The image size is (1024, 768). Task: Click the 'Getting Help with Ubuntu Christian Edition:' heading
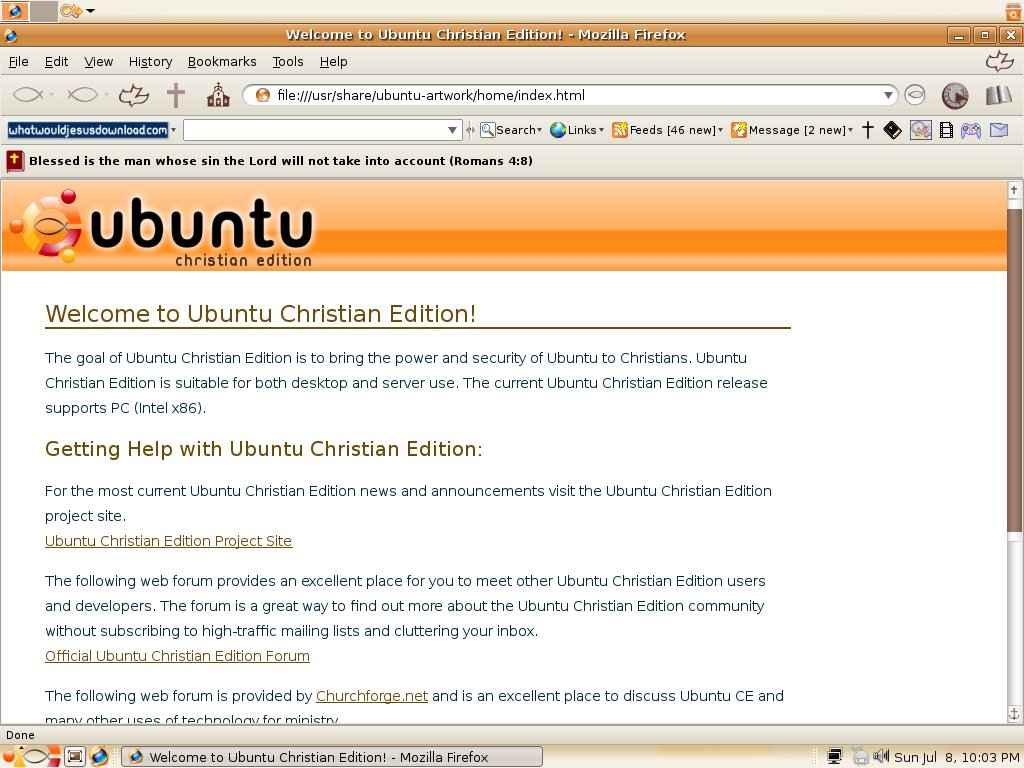[x=264, y=449]
